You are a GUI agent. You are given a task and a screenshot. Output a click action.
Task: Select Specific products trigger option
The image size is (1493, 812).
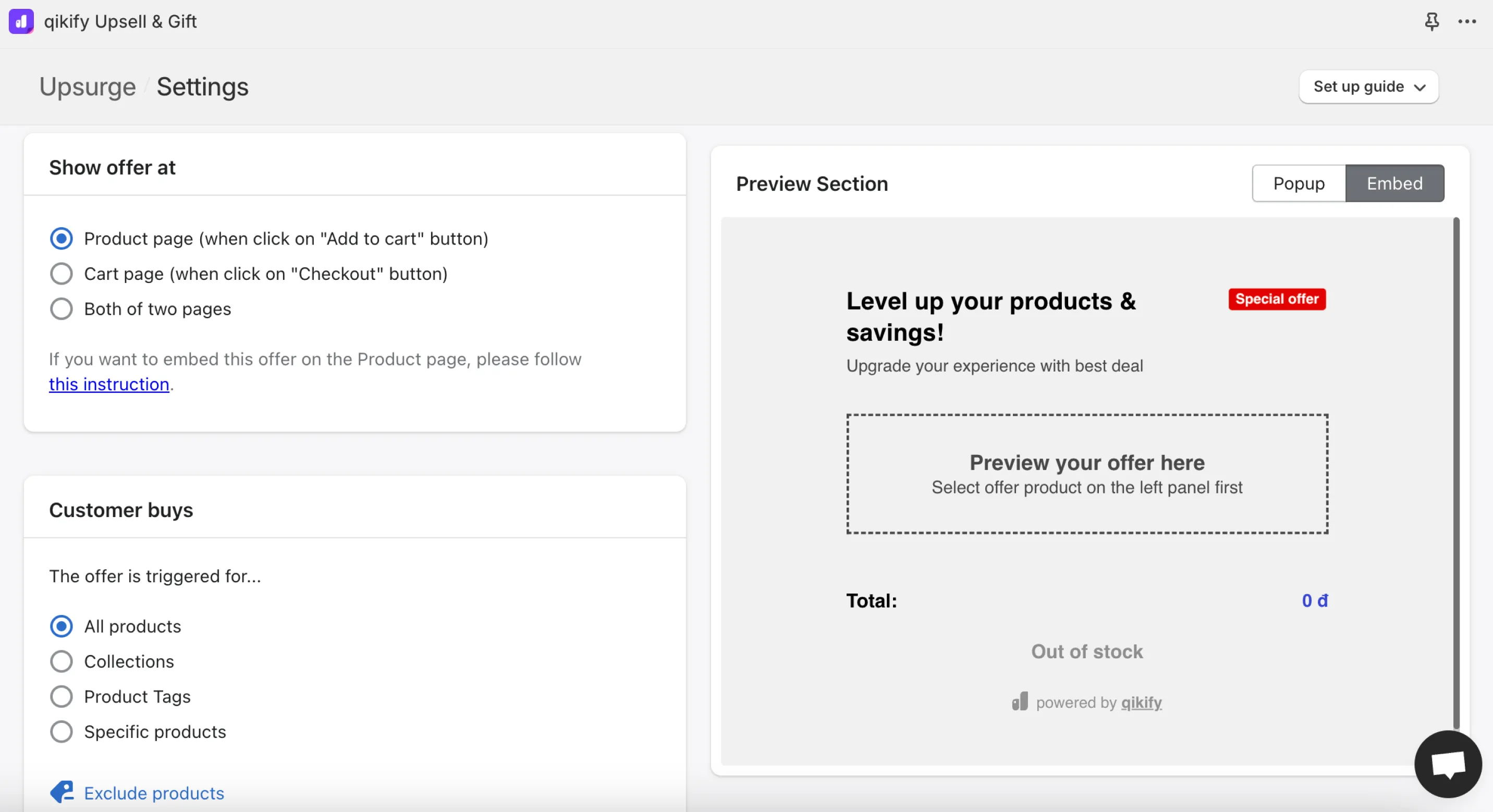coord(62,731)
